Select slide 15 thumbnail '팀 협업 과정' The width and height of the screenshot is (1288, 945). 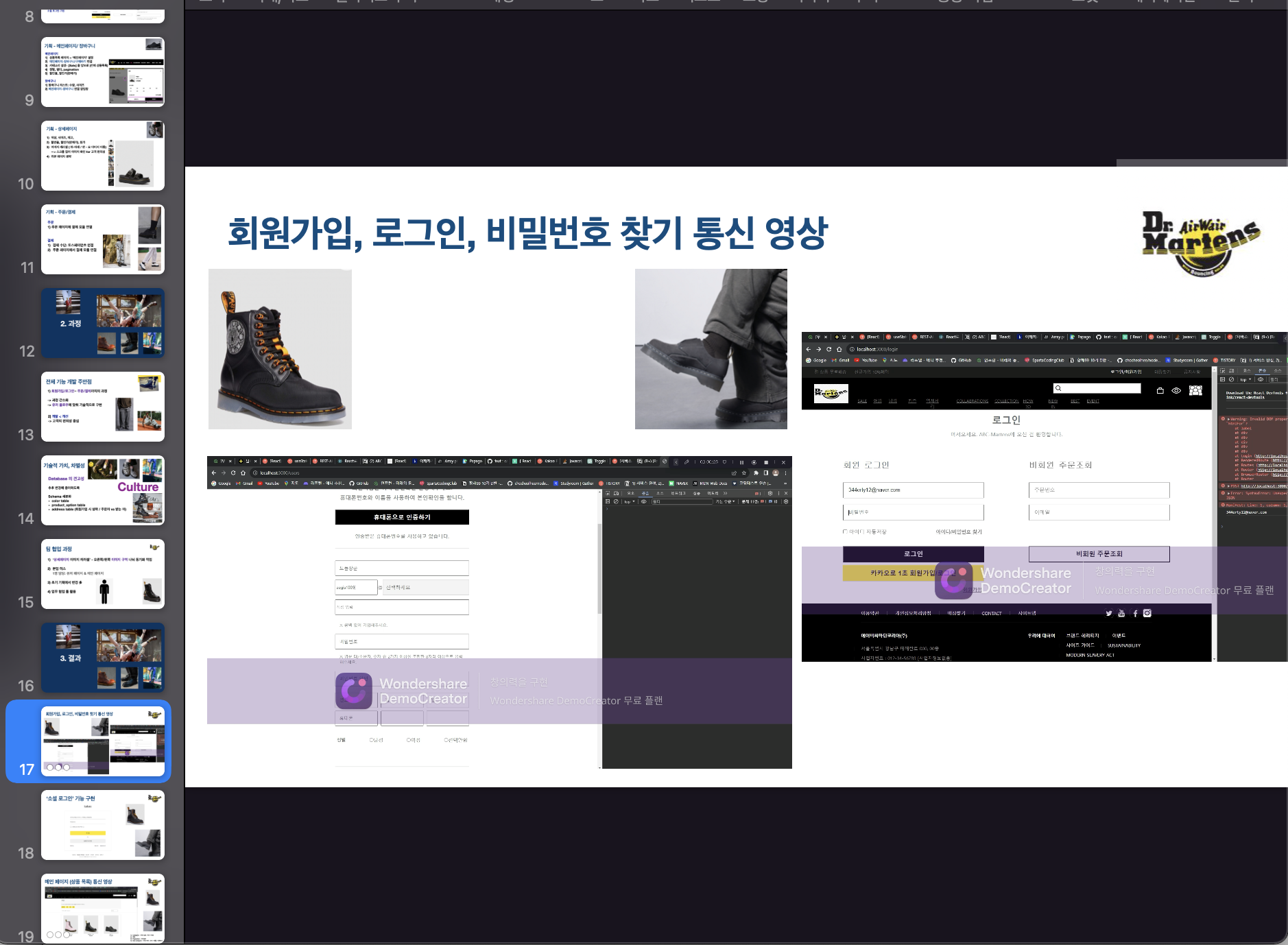103,574
